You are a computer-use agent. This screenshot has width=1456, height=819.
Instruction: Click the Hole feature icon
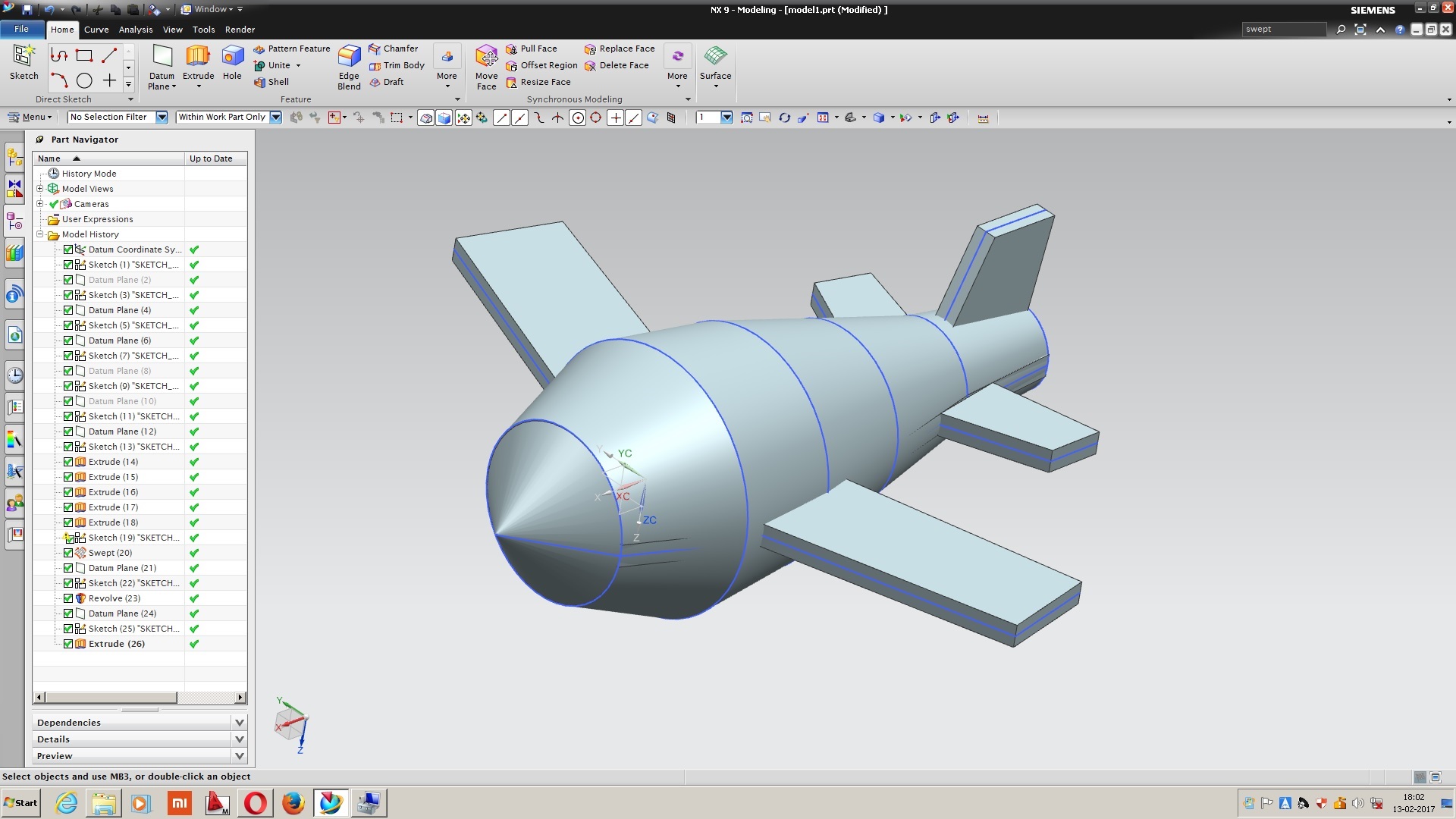tap(232, 58)
